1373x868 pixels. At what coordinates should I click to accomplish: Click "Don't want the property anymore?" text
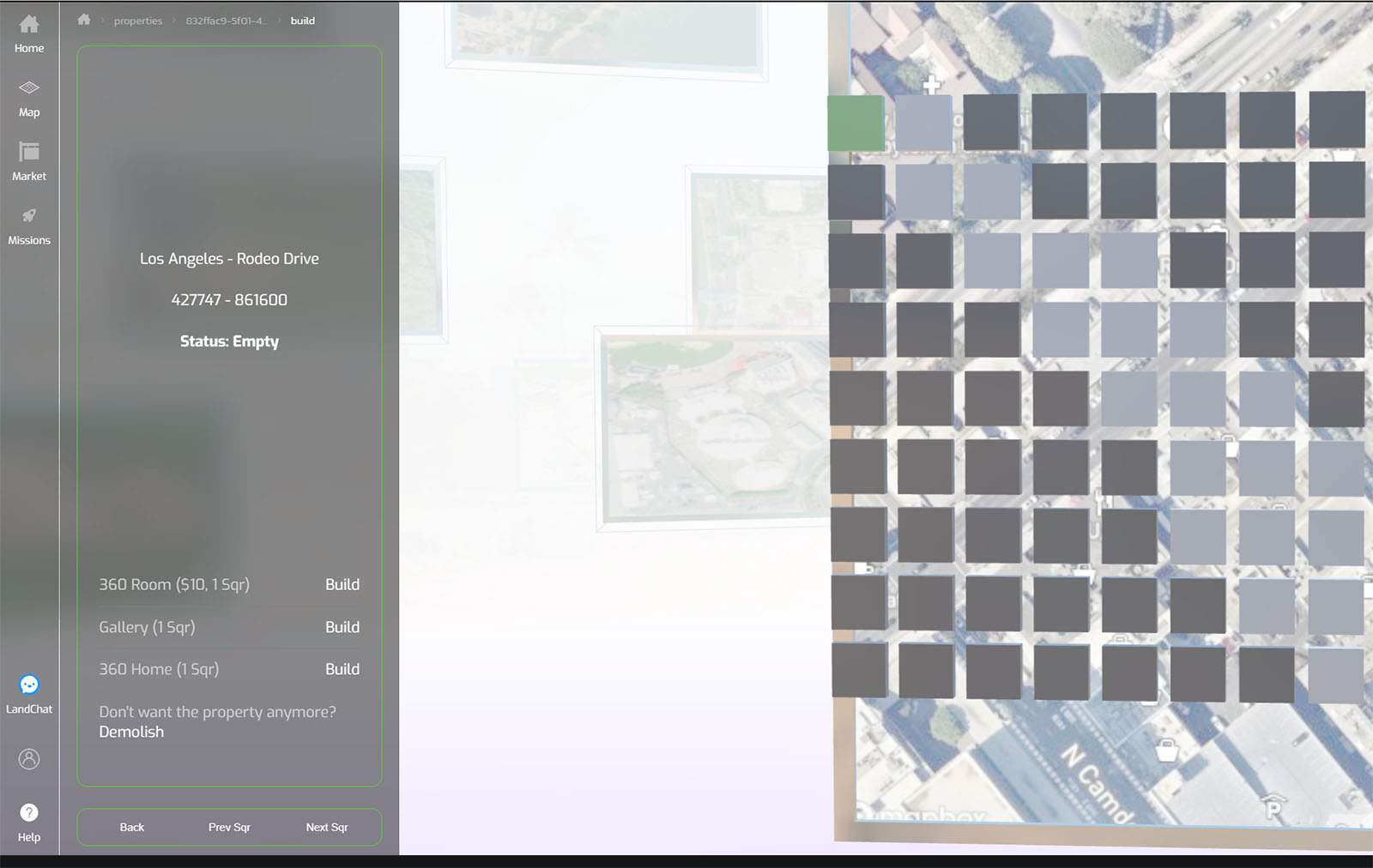(x=217, y=712)
